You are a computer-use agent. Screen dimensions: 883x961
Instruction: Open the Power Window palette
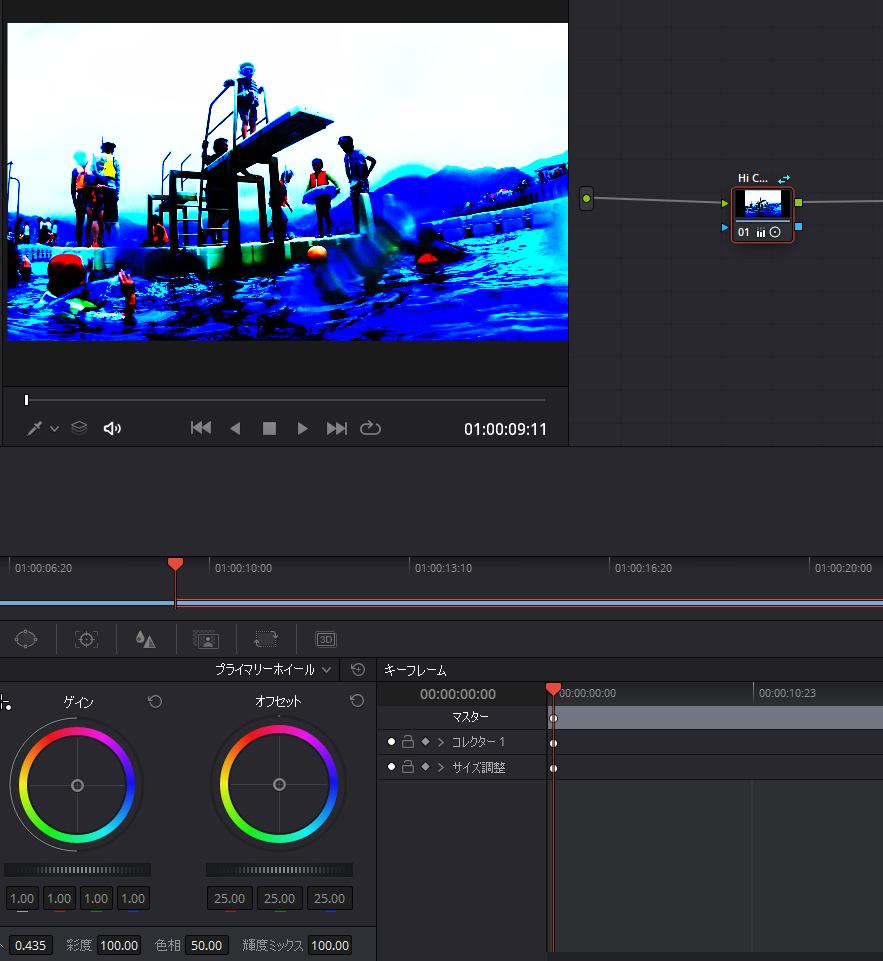(26, 639)
